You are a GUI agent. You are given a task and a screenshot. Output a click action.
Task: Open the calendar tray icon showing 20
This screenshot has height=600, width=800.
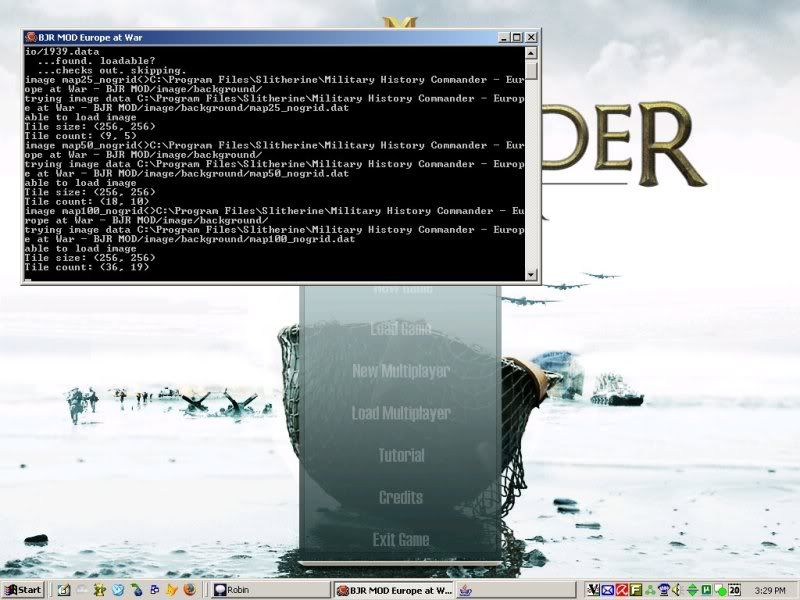pyautogui.click(x=734, y=590)
